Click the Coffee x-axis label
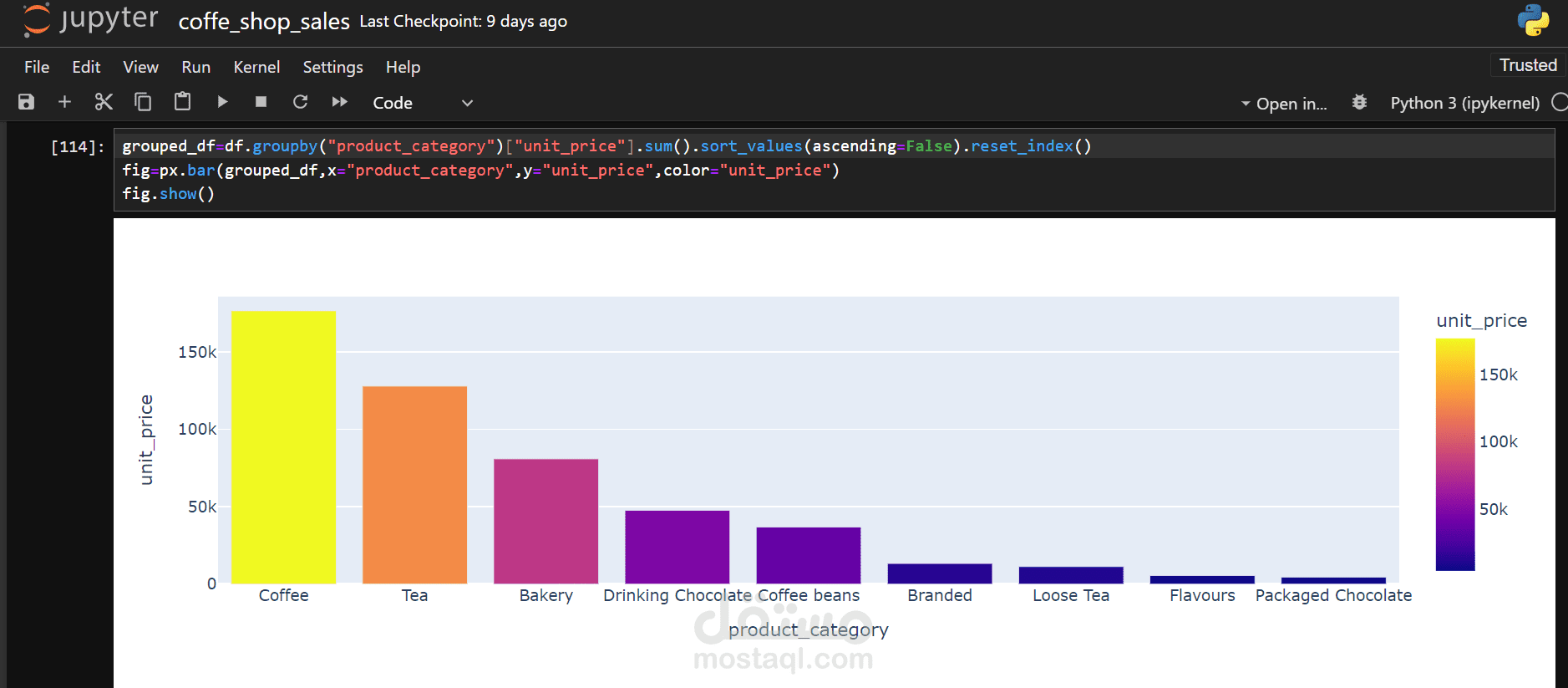 click(283, 595)
